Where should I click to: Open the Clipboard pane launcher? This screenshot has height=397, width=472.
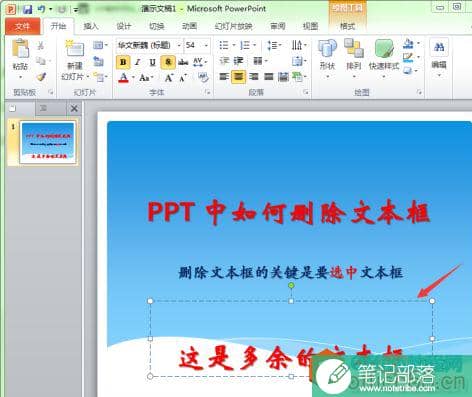(x=51, y=92)
